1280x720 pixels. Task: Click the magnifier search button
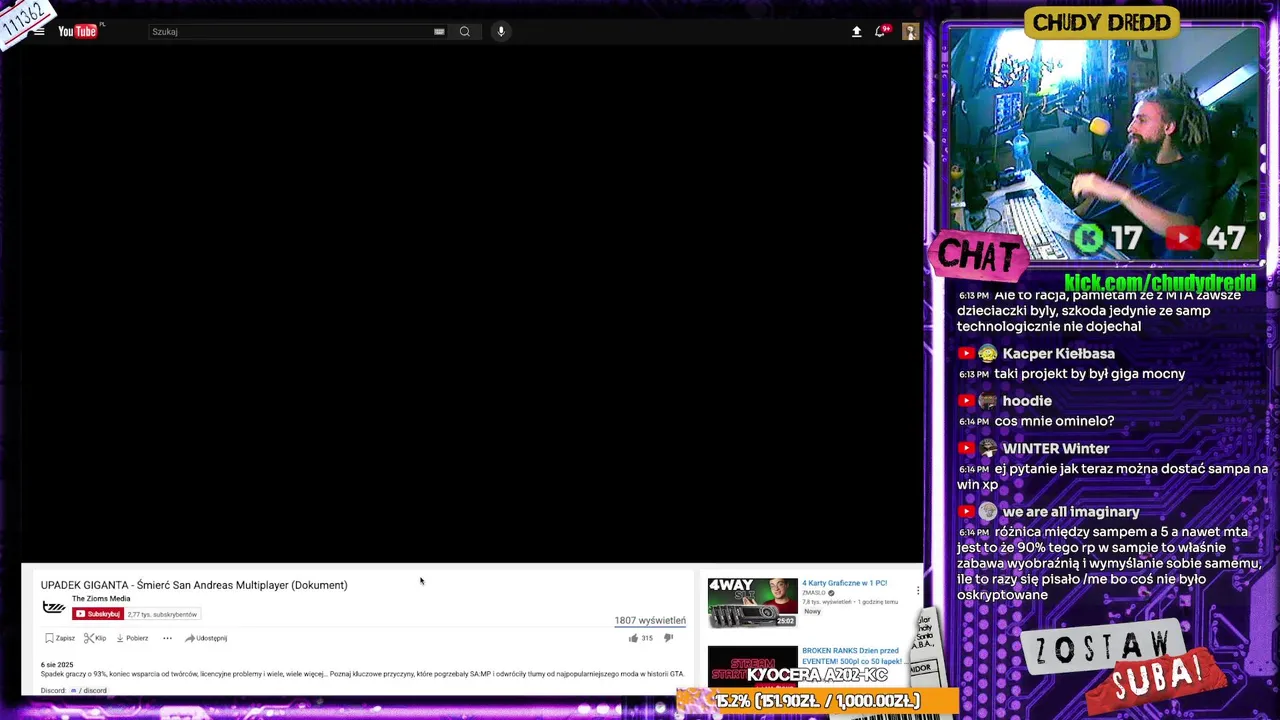coord(465,32)
